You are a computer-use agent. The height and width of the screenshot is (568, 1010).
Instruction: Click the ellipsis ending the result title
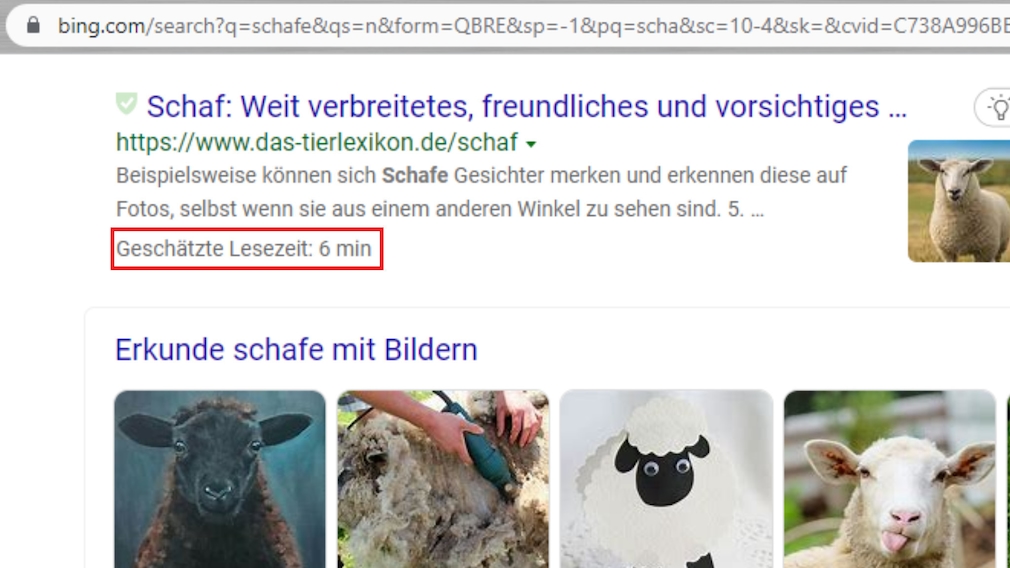point(897,109)
